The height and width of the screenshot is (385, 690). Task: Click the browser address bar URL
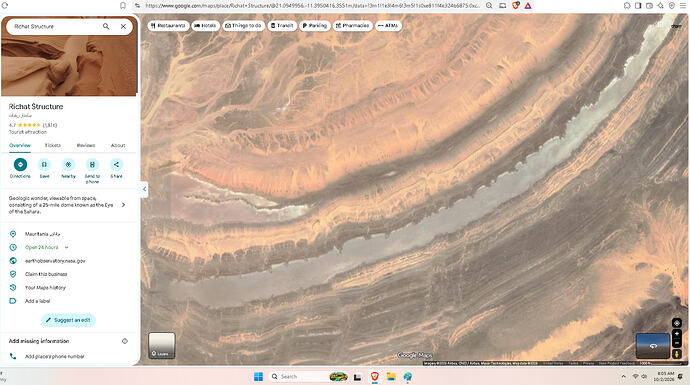click(x=312, y=6)
